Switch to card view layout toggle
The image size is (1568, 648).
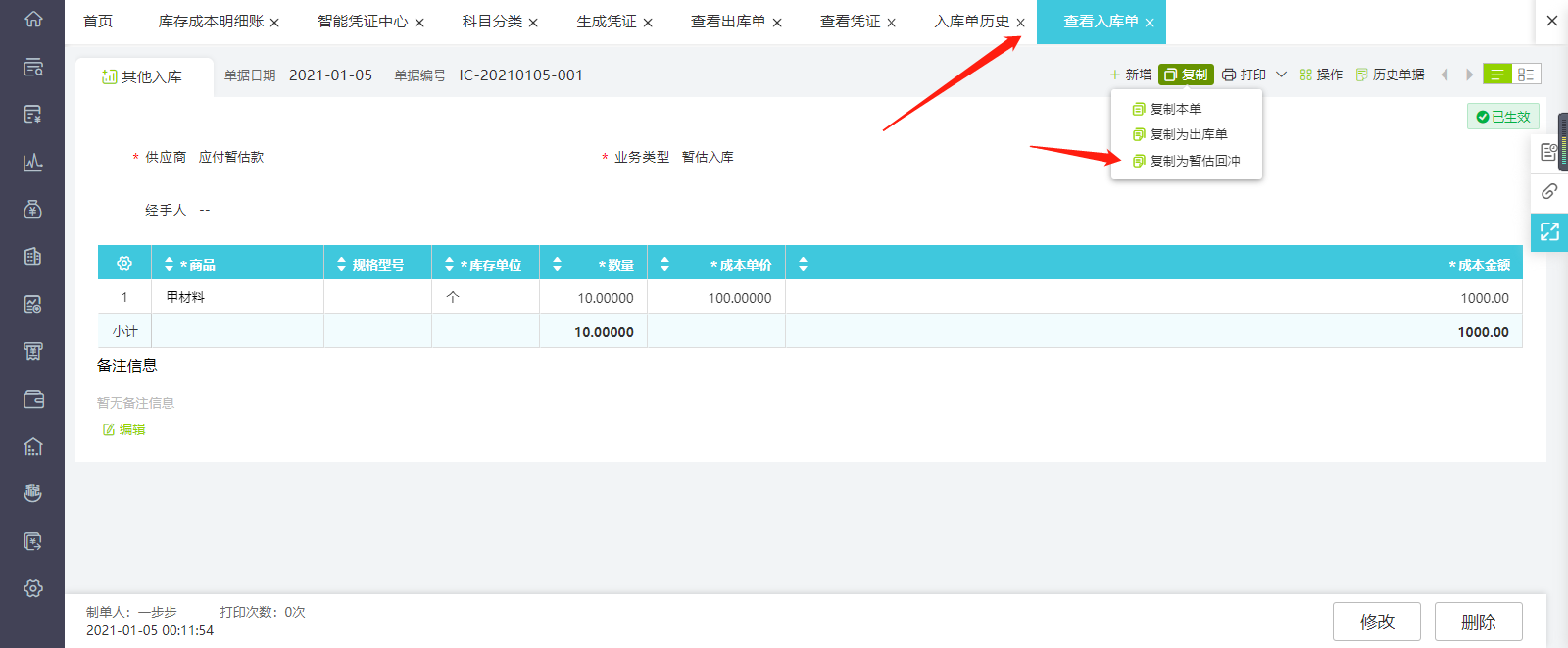click(x=1526, y=75)
